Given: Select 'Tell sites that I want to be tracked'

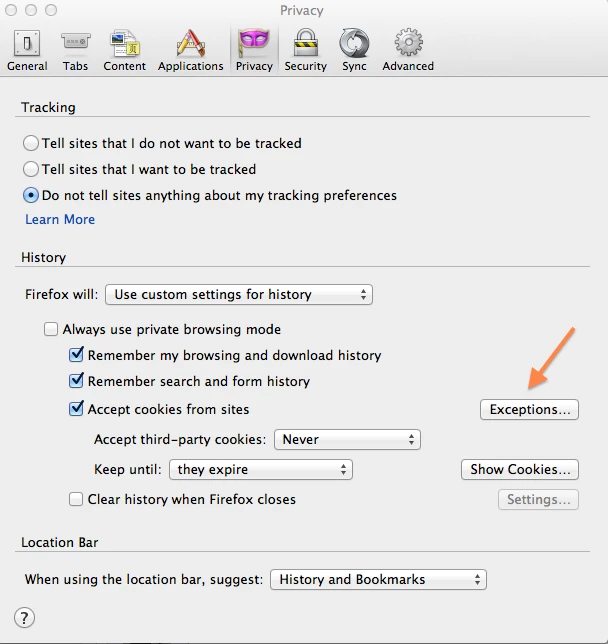Looking at the screenshot, I should 31,169.
